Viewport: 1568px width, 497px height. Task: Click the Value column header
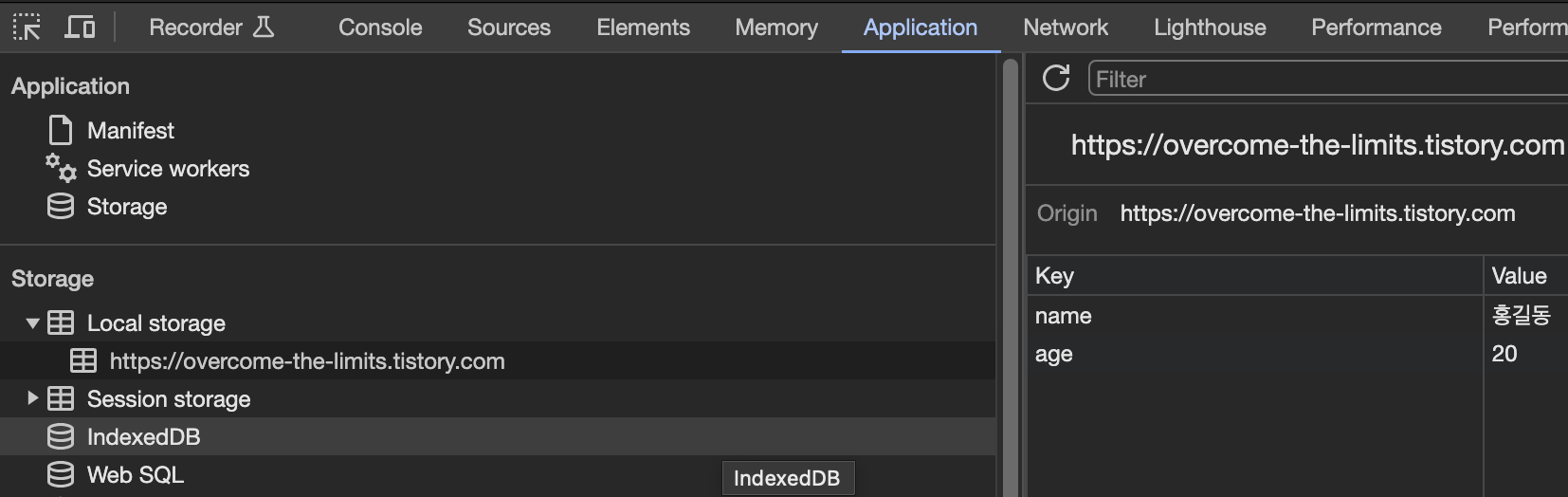[1526, 275]
